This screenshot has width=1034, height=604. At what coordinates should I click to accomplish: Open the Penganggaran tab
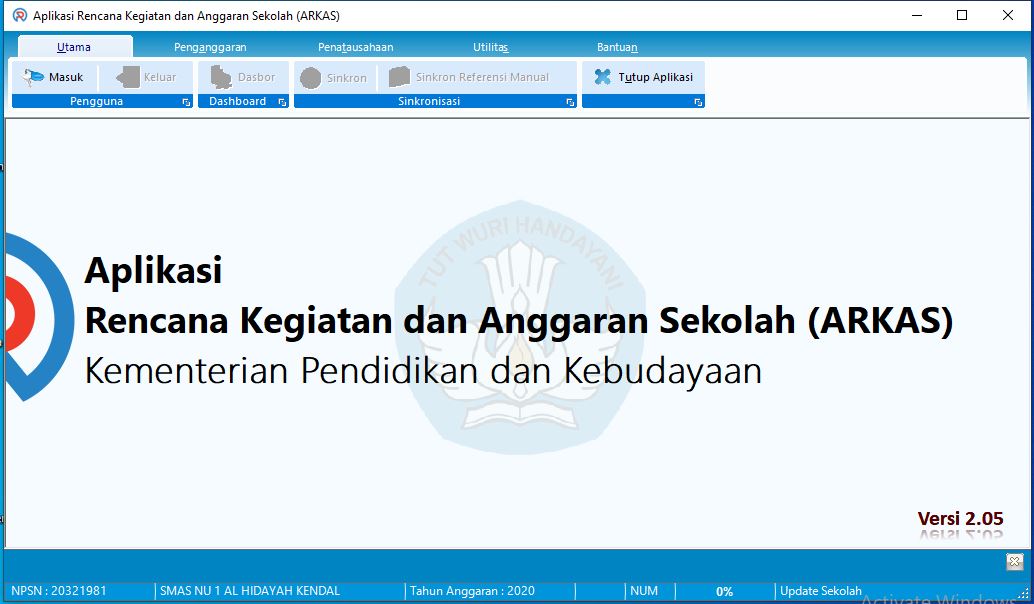(210, 47)
